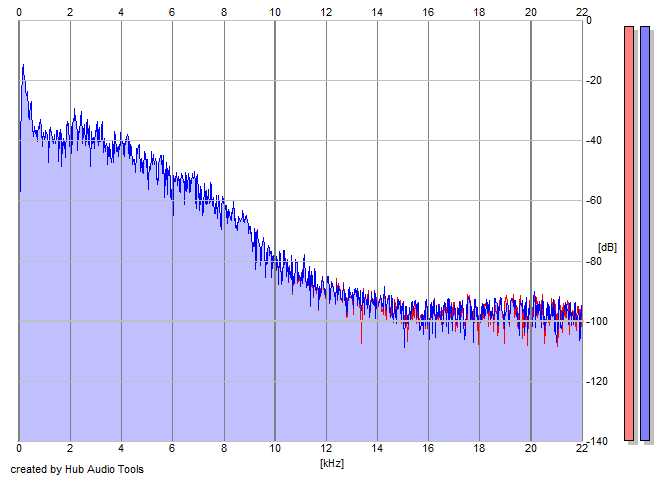Click the 6 kHz label on bottom axis
Image resolution: width=664 pixels, height=481 pixels.
172,448
